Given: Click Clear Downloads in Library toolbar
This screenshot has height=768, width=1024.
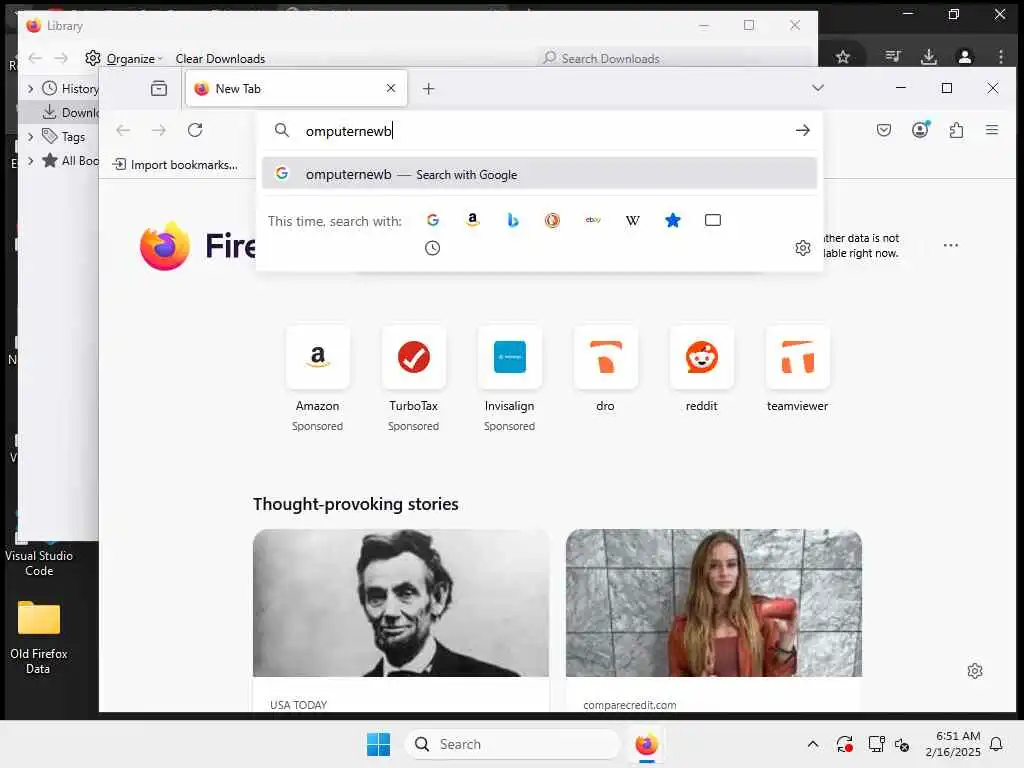Looking at the screenshot, I should pyautogui.click(x=220, y=59).
